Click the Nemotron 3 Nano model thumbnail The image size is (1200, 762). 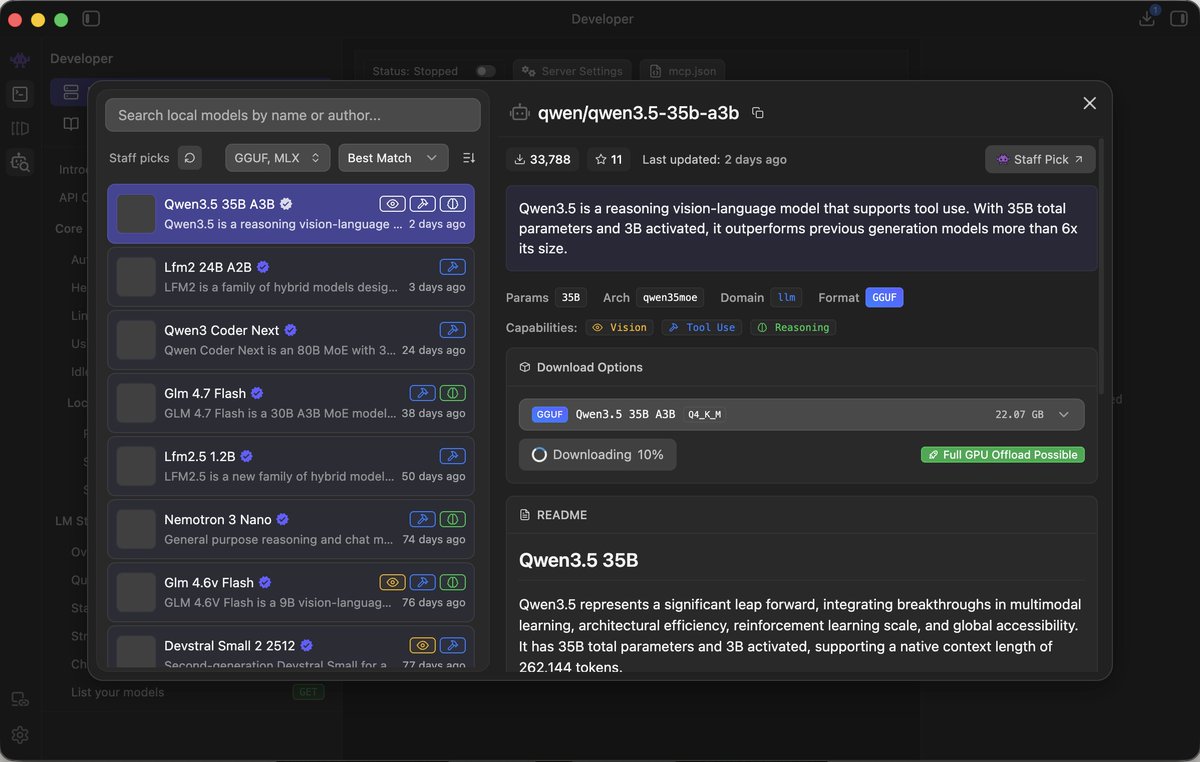pos(136,529)
